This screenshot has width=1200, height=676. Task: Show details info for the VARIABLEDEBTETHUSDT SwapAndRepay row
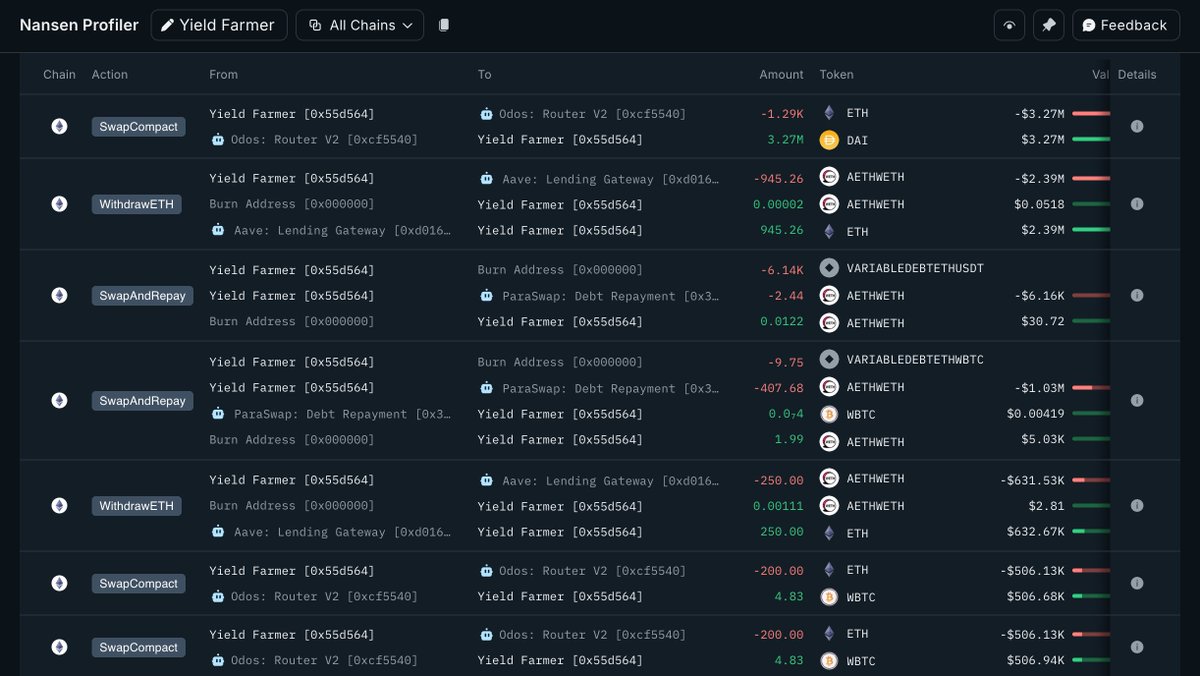point(1137,296)
